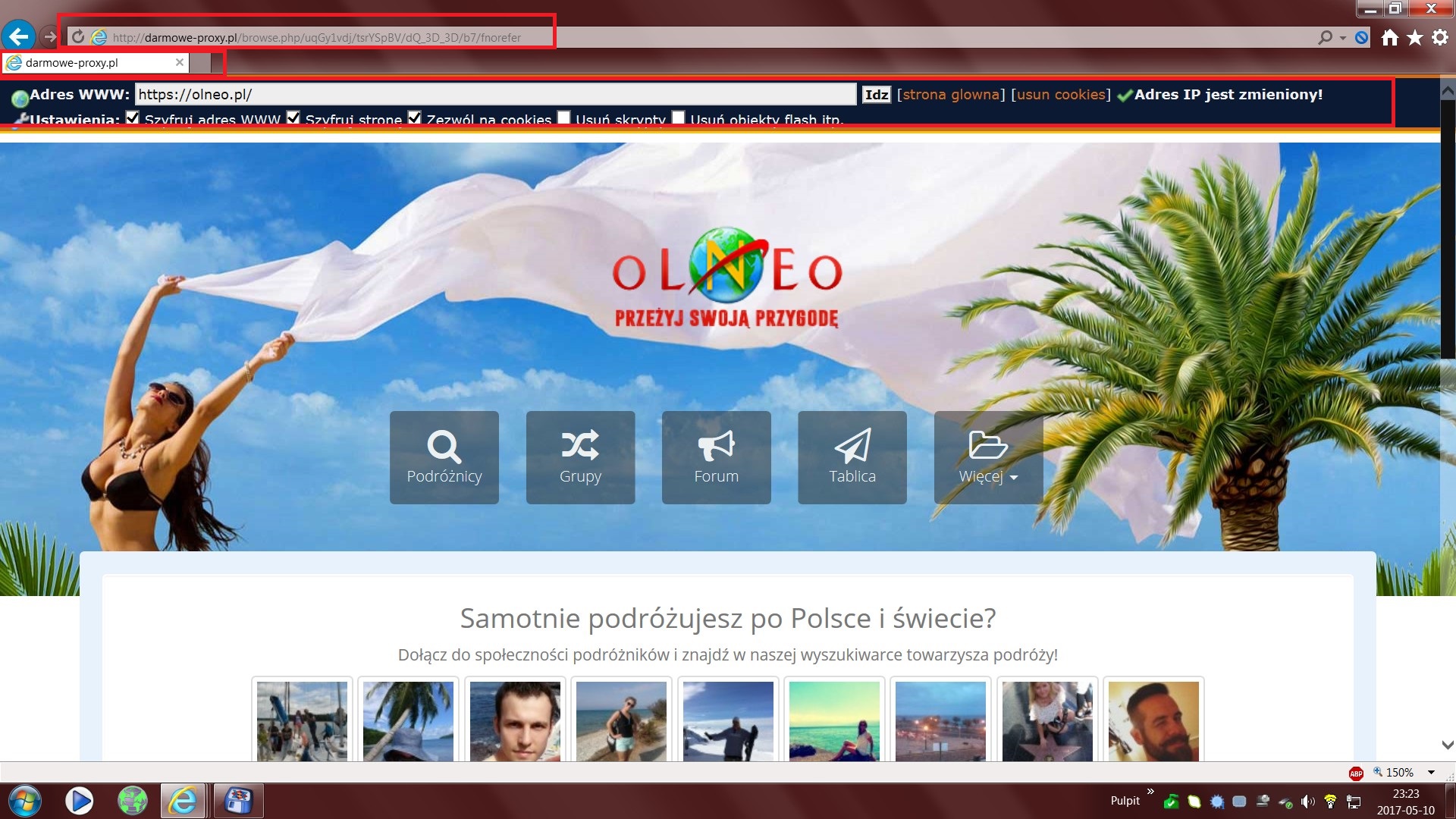Image resolution: width=1456 pixels, height=819 pixels.
Task: Click the Adres WWW proxy input field
Action: coord(496,94)
